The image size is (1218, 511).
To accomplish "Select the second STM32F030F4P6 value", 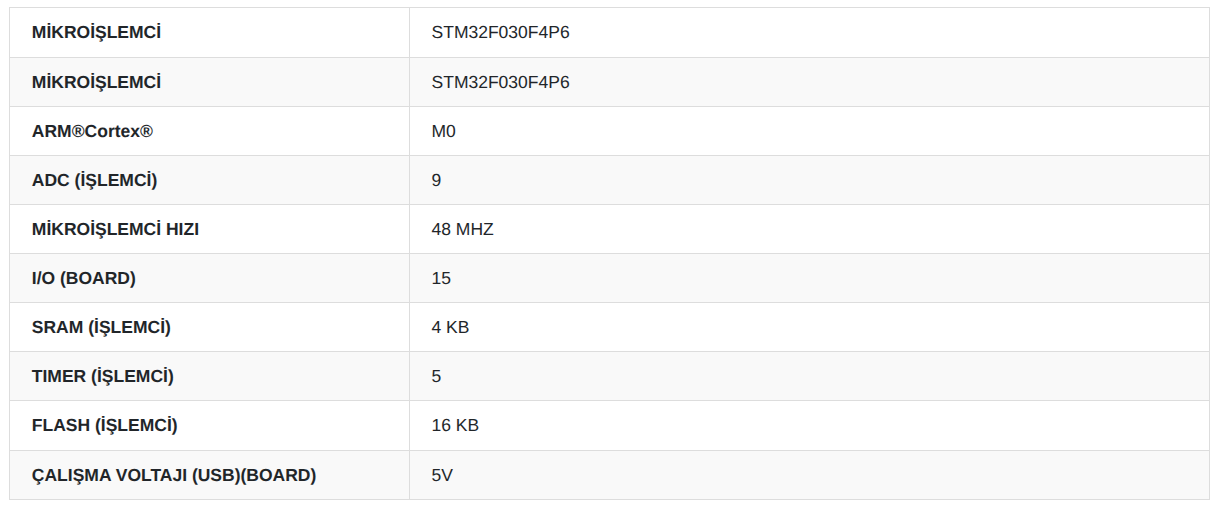I will (500, 81).
